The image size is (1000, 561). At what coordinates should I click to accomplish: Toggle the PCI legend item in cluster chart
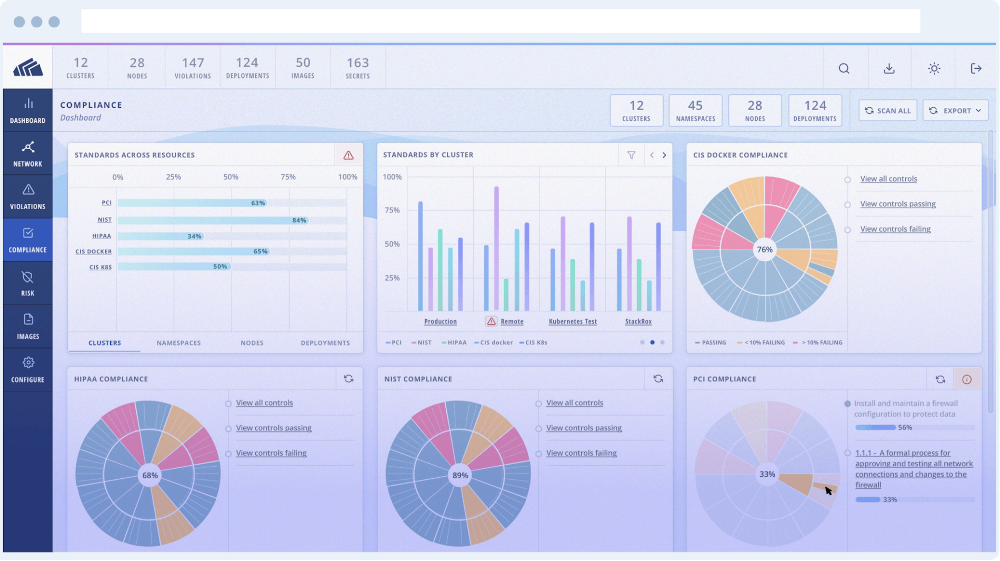[395, 342]
